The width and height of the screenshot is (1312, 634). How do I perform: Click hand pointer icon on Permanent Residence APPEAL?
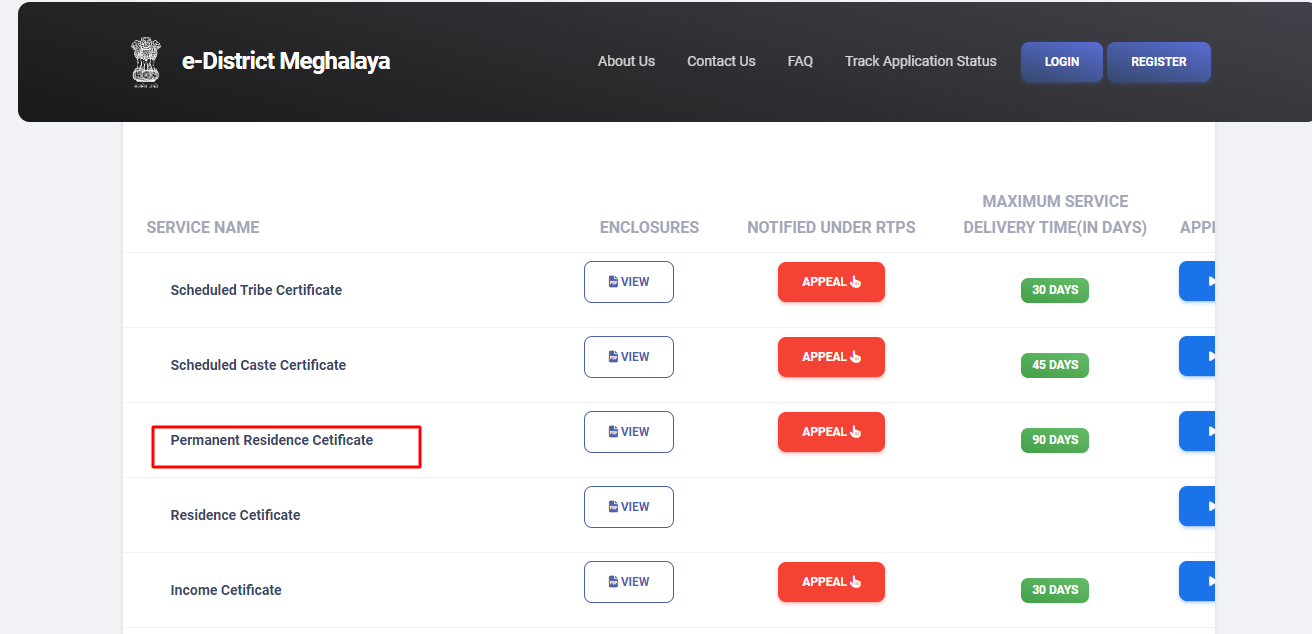click(x=856, y=431)
